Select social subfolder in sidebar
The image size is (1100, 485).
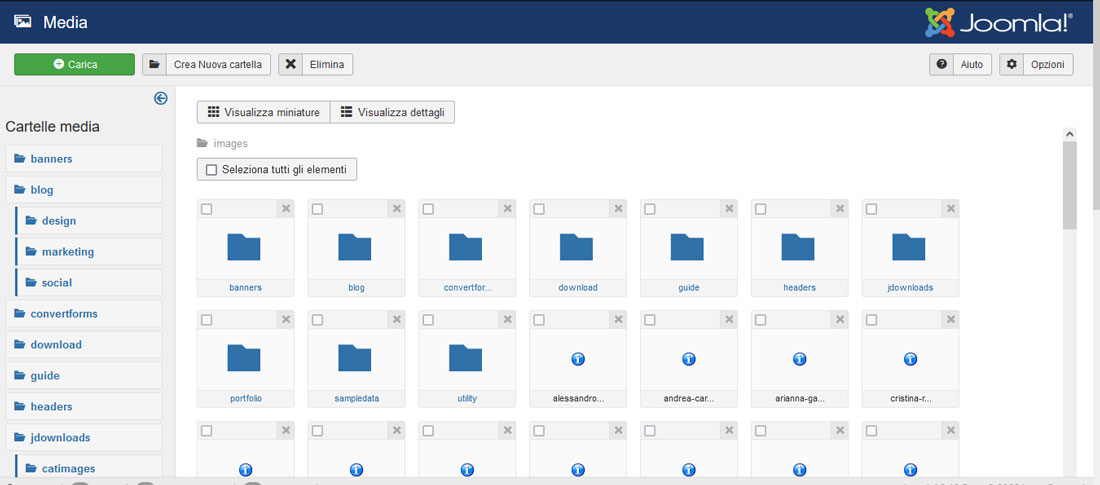[x=89, y=282]
